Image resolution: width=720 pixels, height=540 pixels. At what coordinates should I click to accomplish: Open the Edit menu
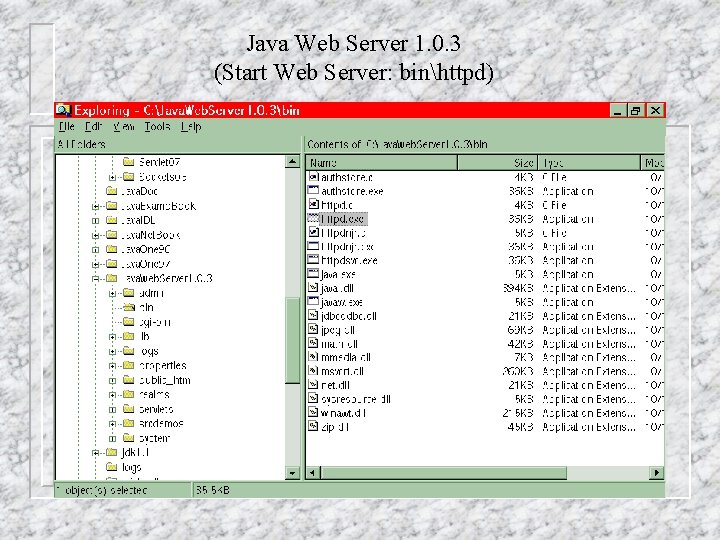coord(93,126)
